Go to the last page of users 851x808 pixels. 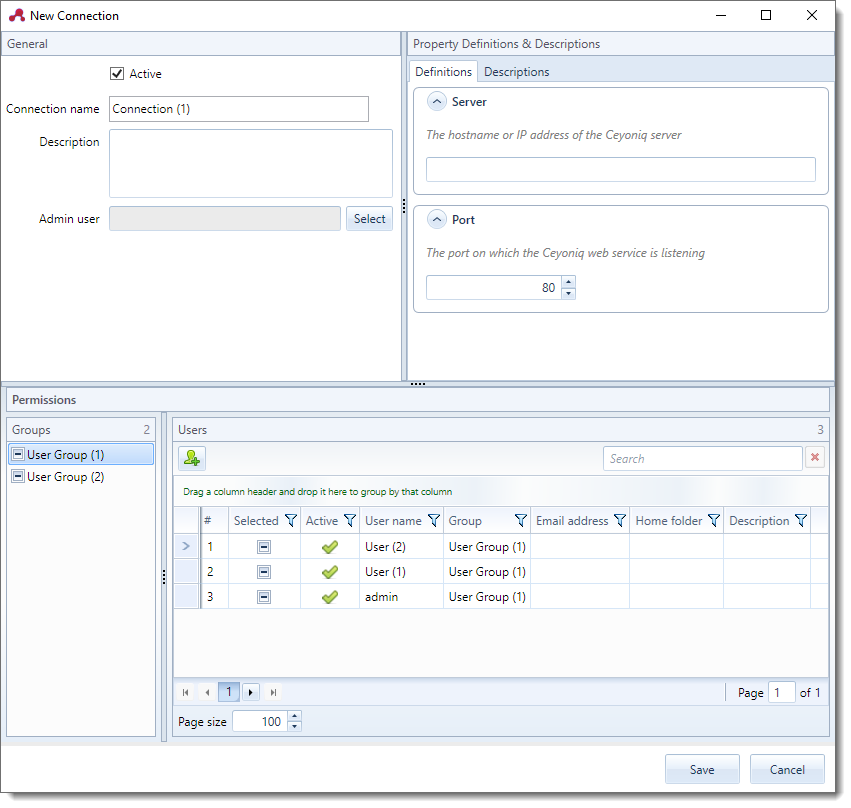[x=273, y=692]
